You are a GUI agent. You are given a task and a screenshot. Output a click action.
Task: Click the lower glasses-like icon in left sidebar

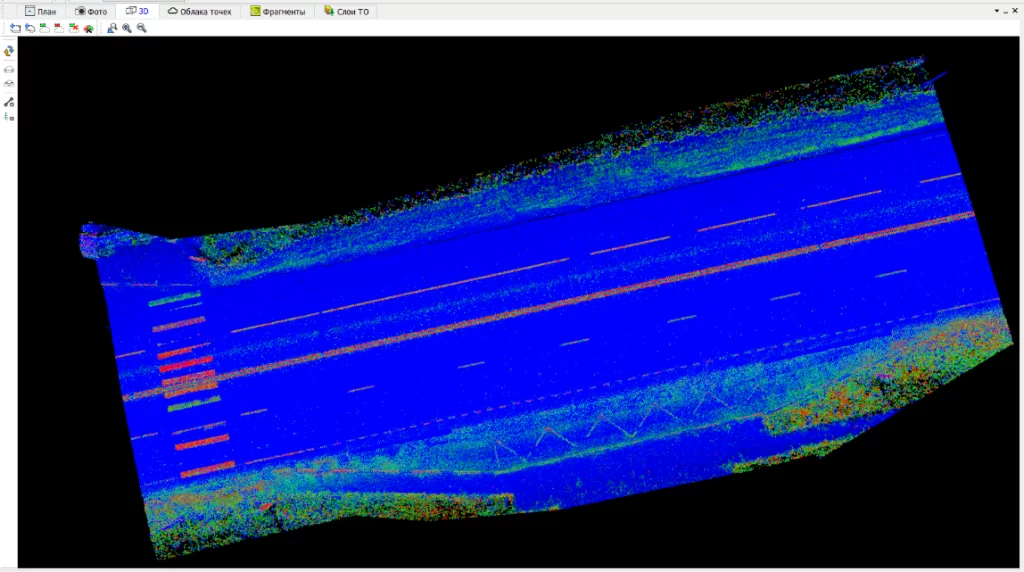coord(8,84)
